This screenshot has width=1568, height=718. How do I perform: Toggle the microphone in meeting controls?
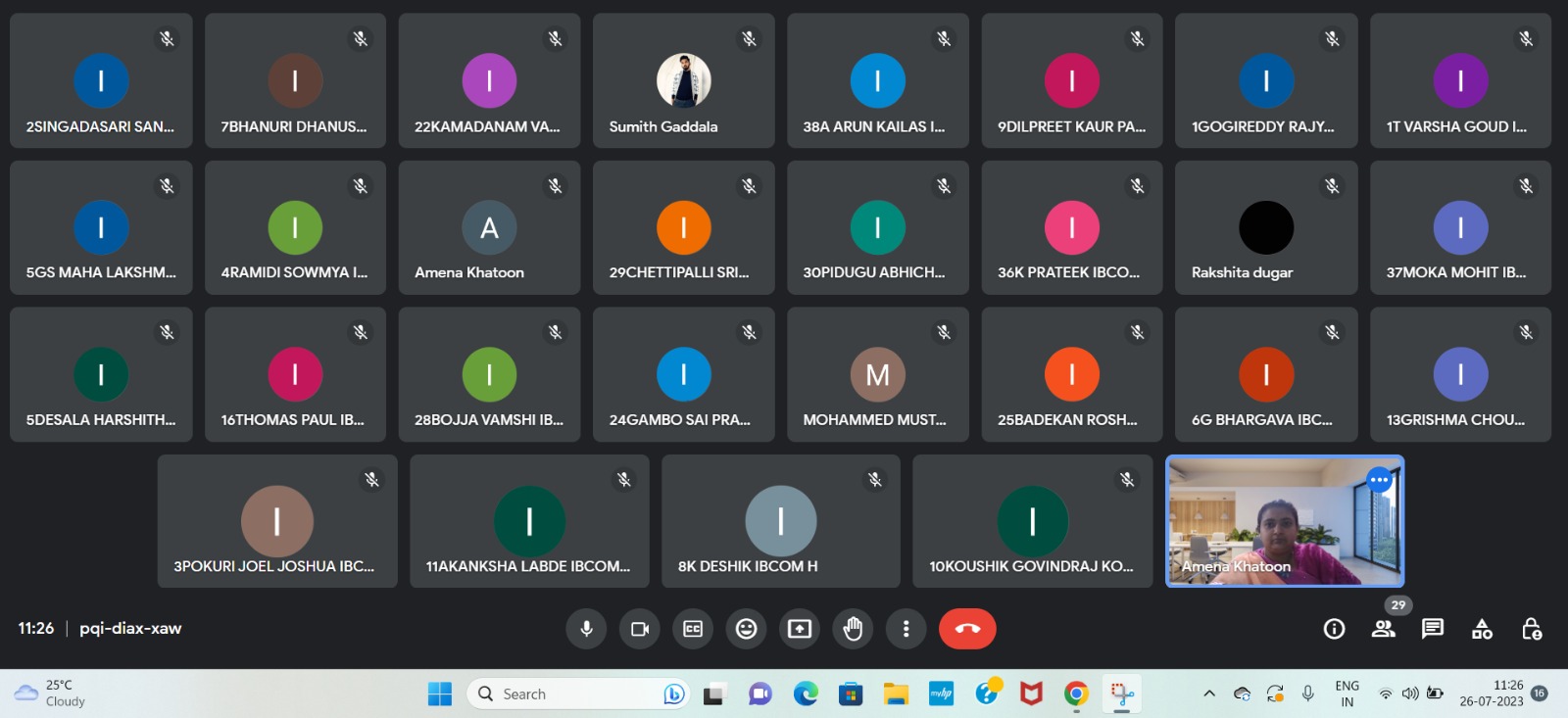(586, 629)
